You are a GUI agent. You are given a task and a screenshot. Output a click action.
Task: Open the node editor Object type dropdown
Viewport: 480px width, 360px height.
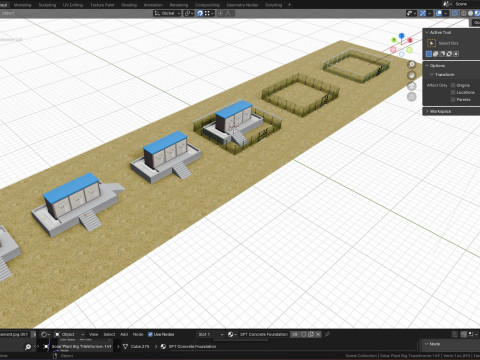(x=69, y=334)
